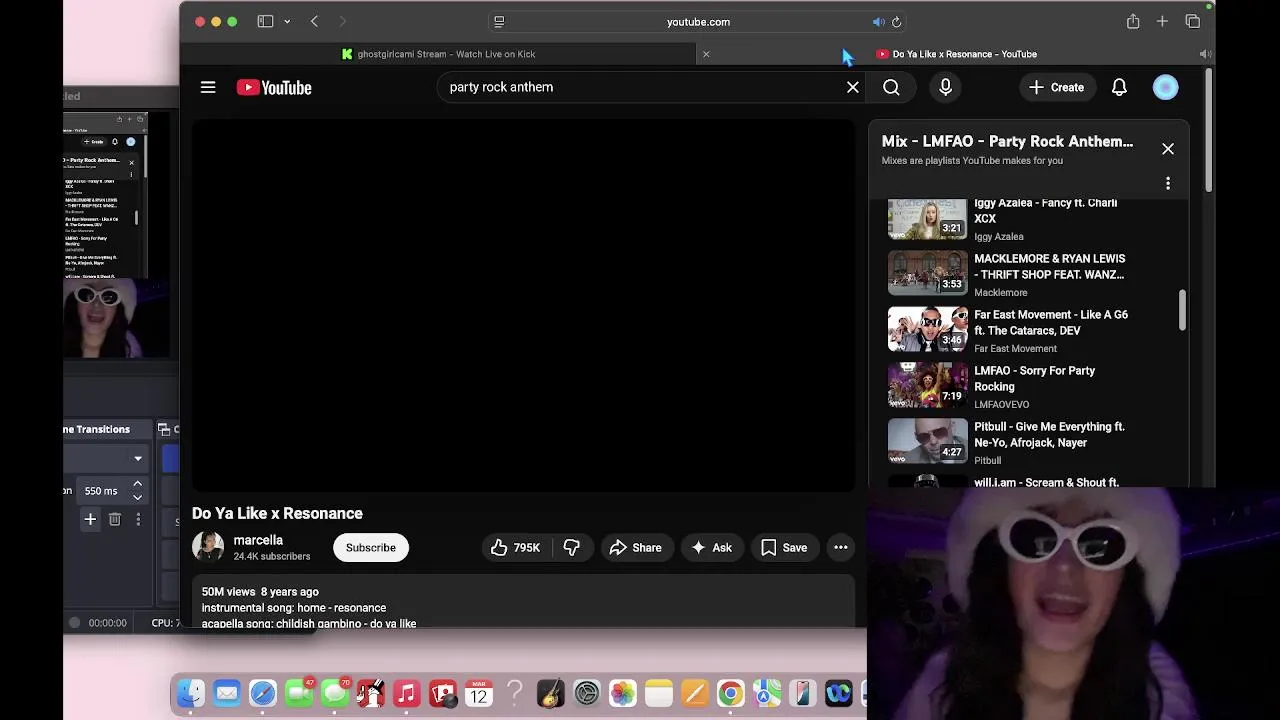Close the Mix playlist panel
The width and height of the screenshot is (1280, 720).
click(1167, 149)
